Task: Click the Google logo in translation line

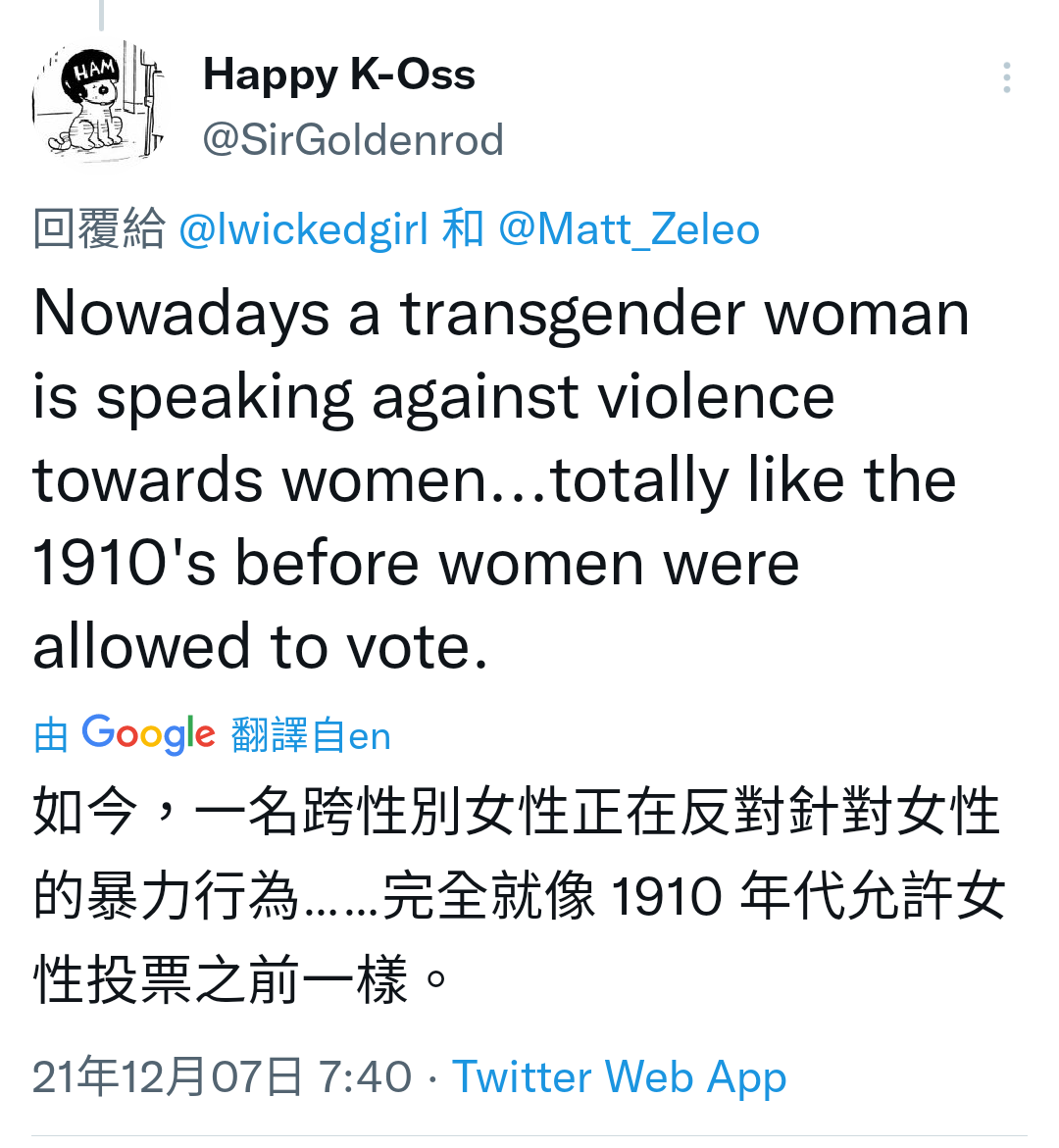Action: coord(149,733)
